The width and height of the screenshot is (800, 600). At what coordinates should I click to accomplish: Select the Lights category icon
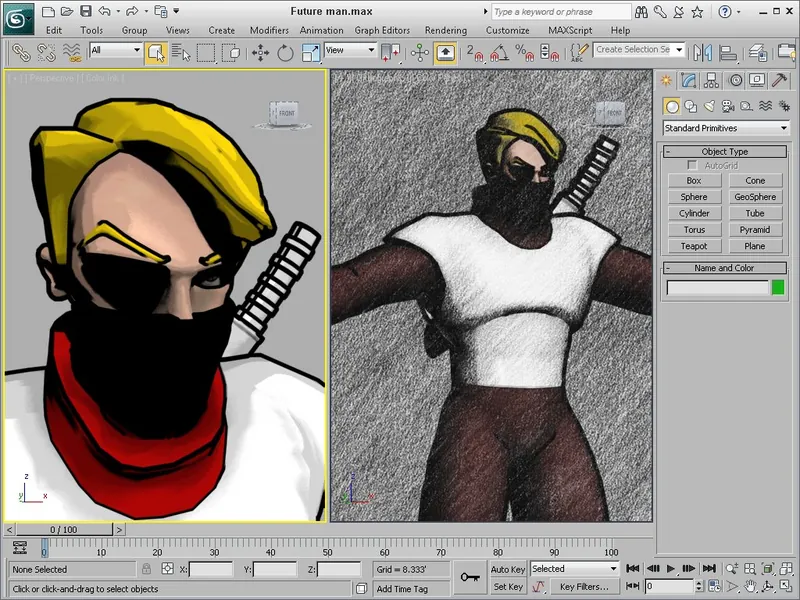click(x=709, y=106)
